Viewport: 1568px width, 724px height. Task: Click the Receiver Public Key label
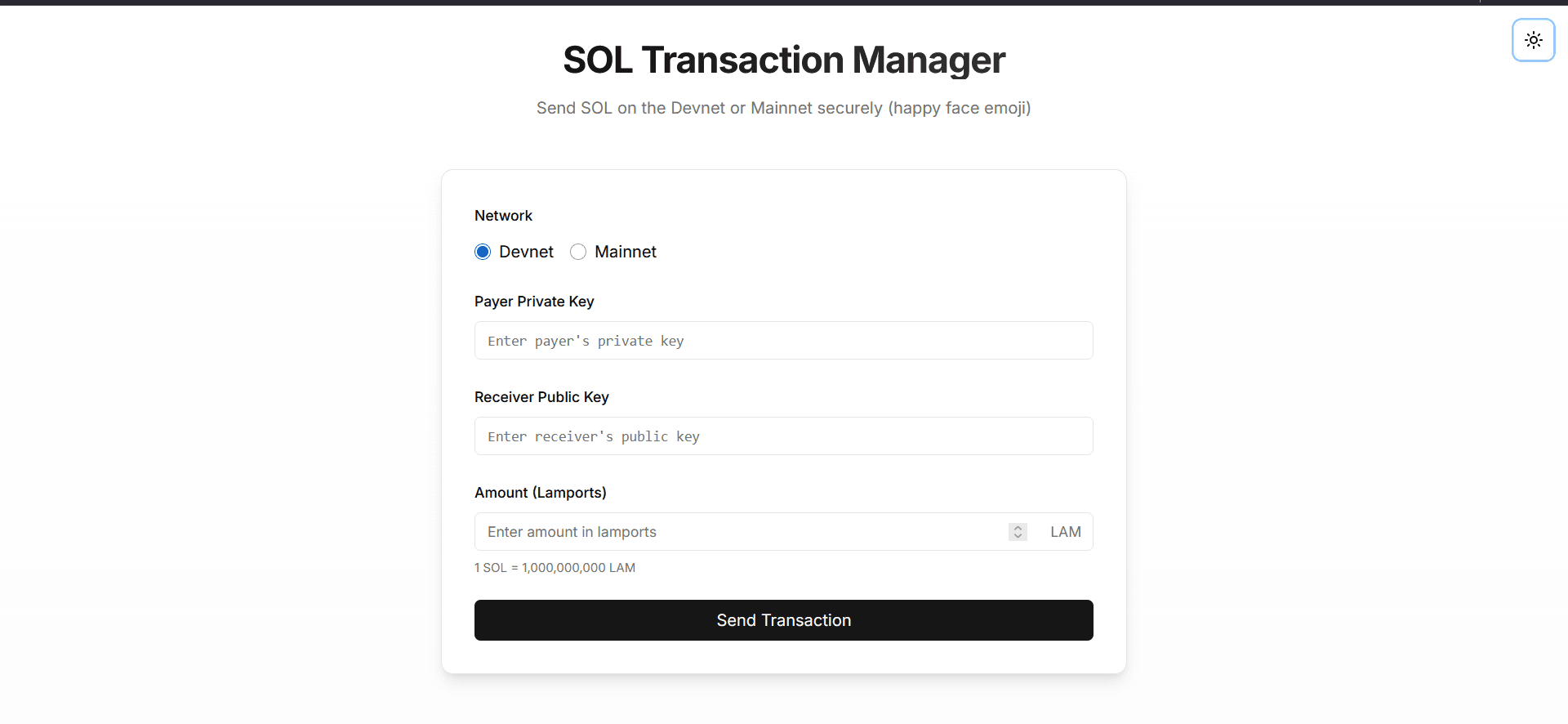541,397
